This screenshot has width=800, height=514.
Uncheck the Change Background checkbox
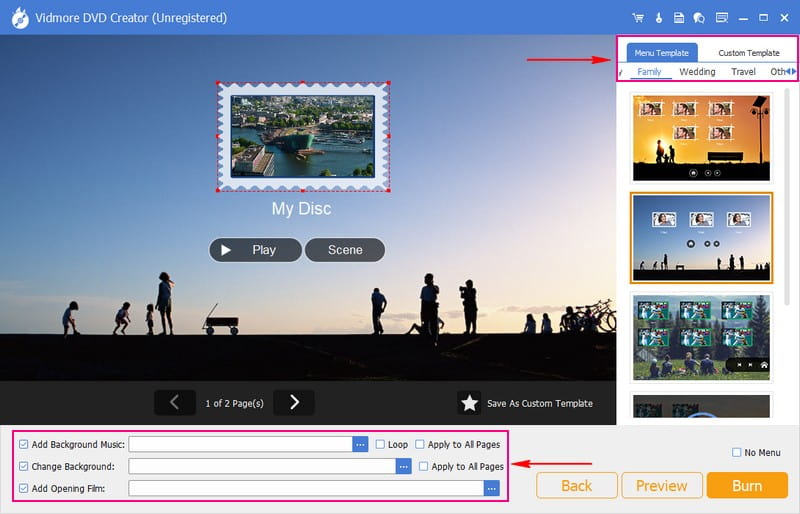tap(24, 466)
